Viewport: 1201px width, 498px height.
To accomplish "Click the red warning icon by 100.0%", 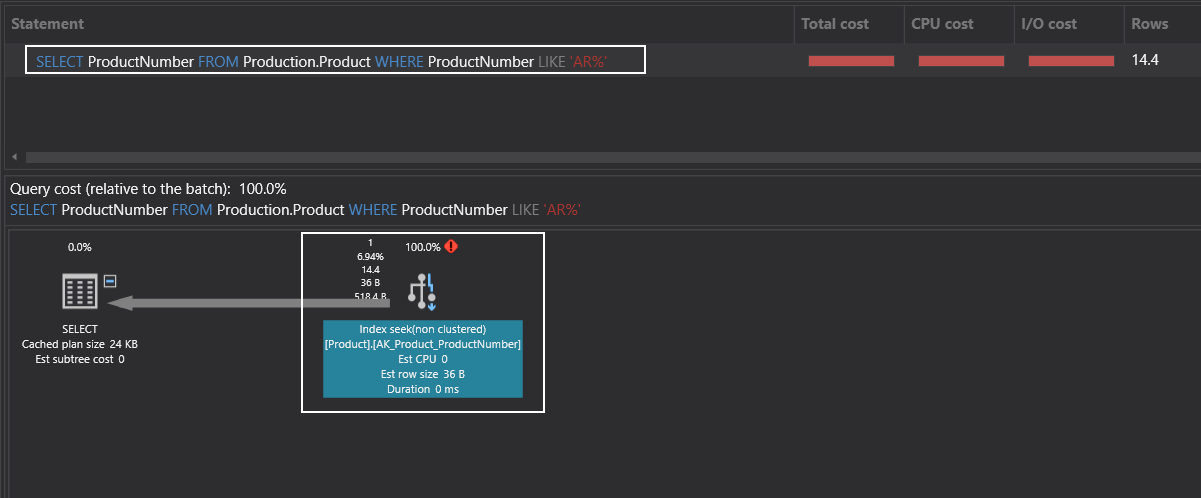I will click(x=451, y=246).
